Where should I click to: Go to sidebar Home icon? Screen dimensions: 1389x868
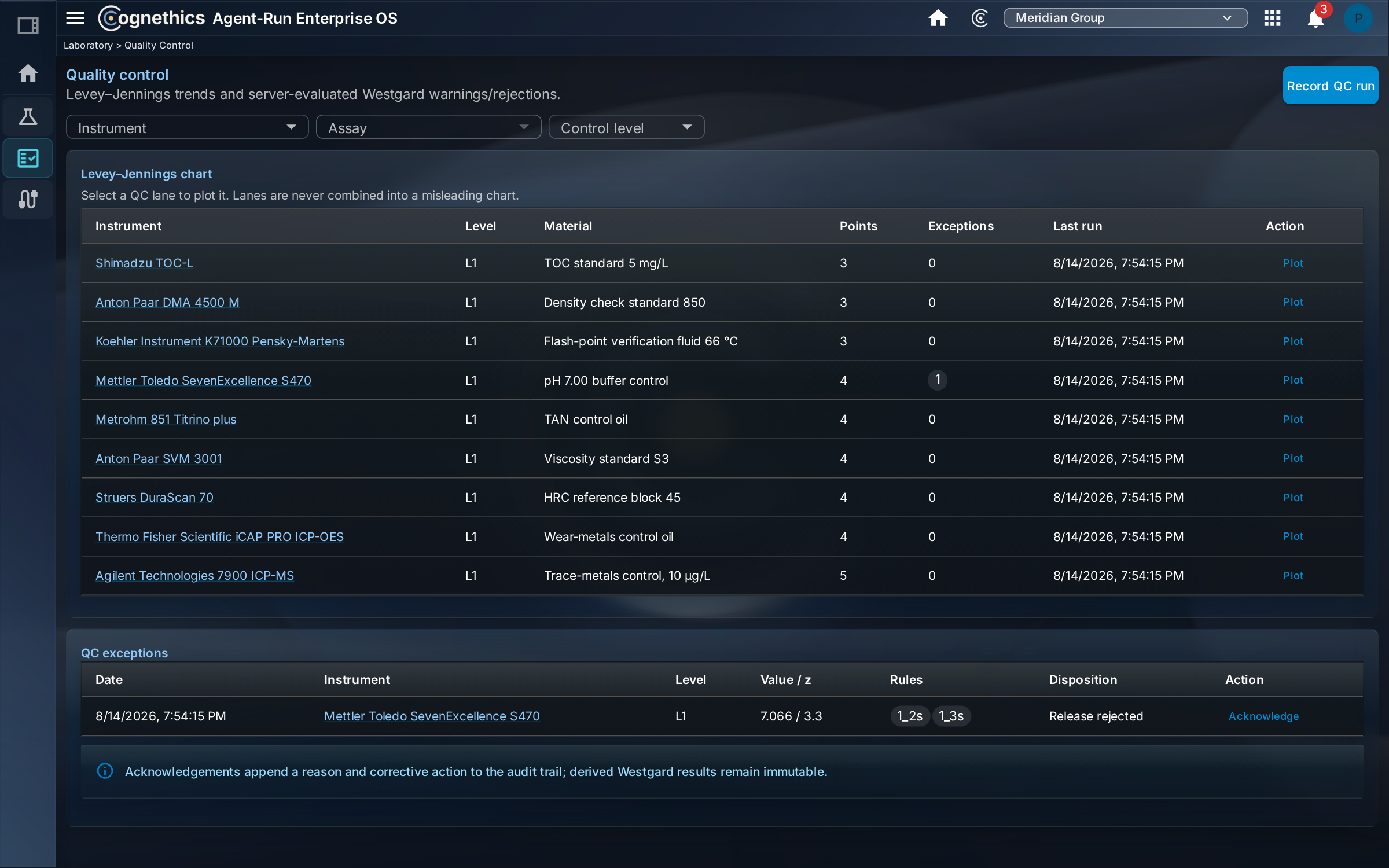tap(28, 73)
